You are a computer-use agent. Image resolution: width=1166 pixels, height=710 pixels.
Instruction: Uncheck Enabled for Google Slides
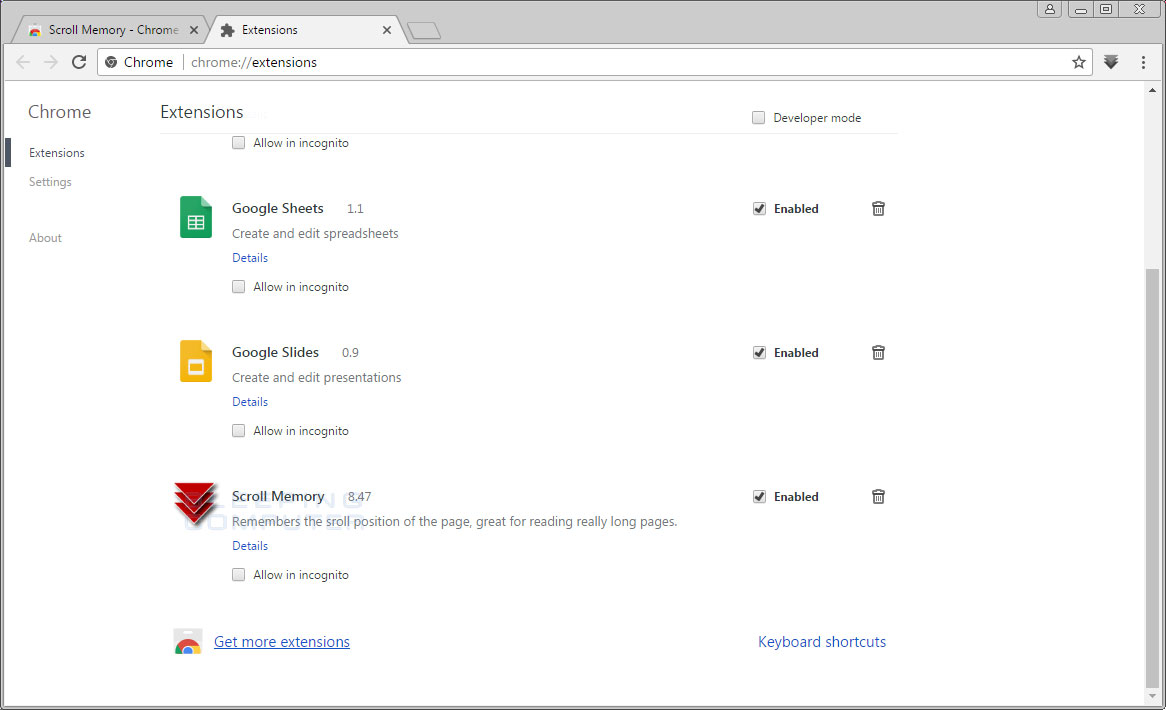coord(759,352)
